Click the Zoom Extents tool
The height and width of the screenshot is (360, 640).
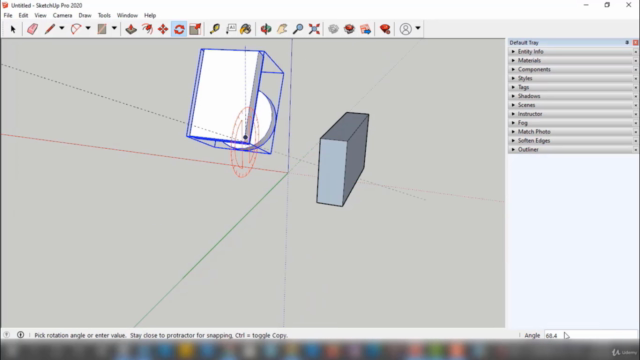click(x=314, y=29)
